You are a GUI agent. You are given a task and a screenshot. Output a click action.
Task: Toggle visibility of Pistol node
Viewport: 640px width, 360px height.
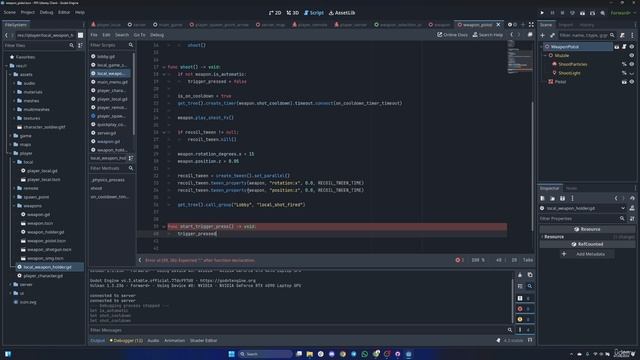(632, 82)
